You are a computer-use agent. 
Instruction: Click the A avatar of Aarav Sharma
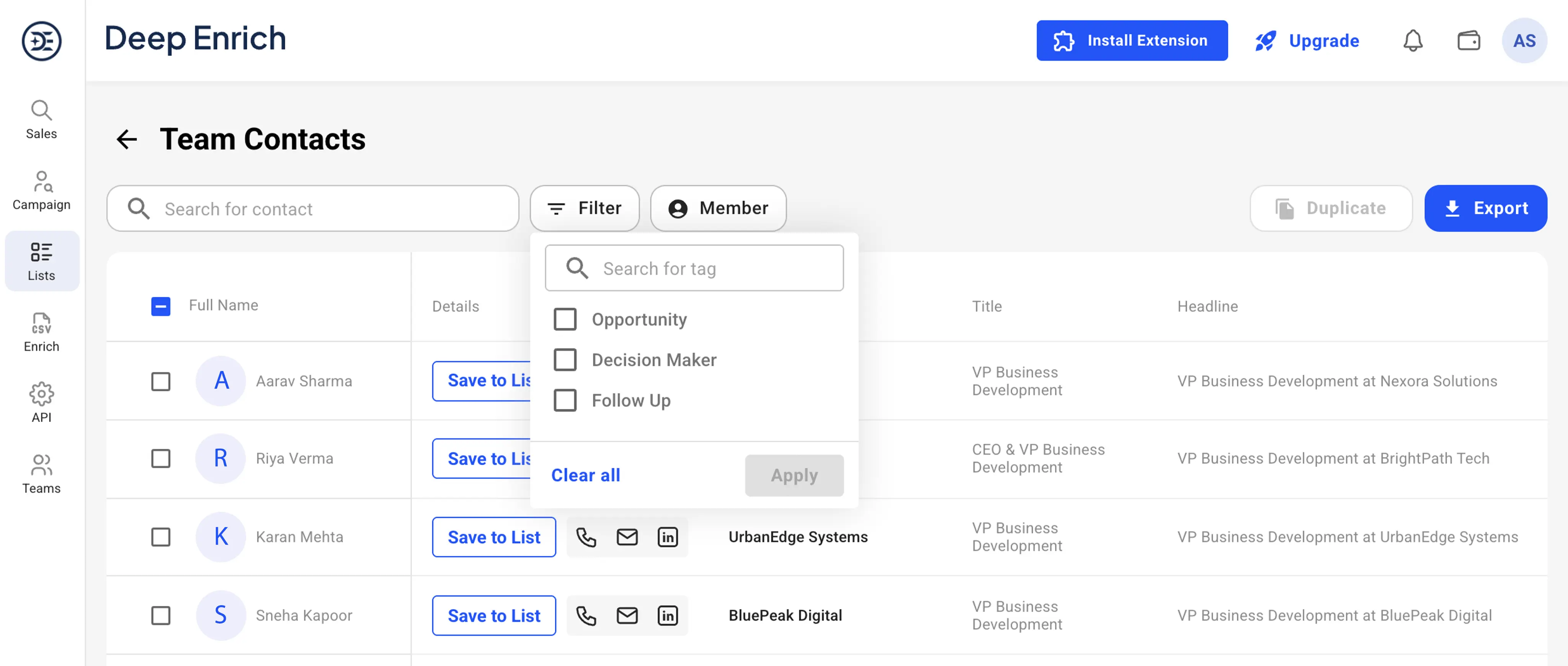point(220,381)
